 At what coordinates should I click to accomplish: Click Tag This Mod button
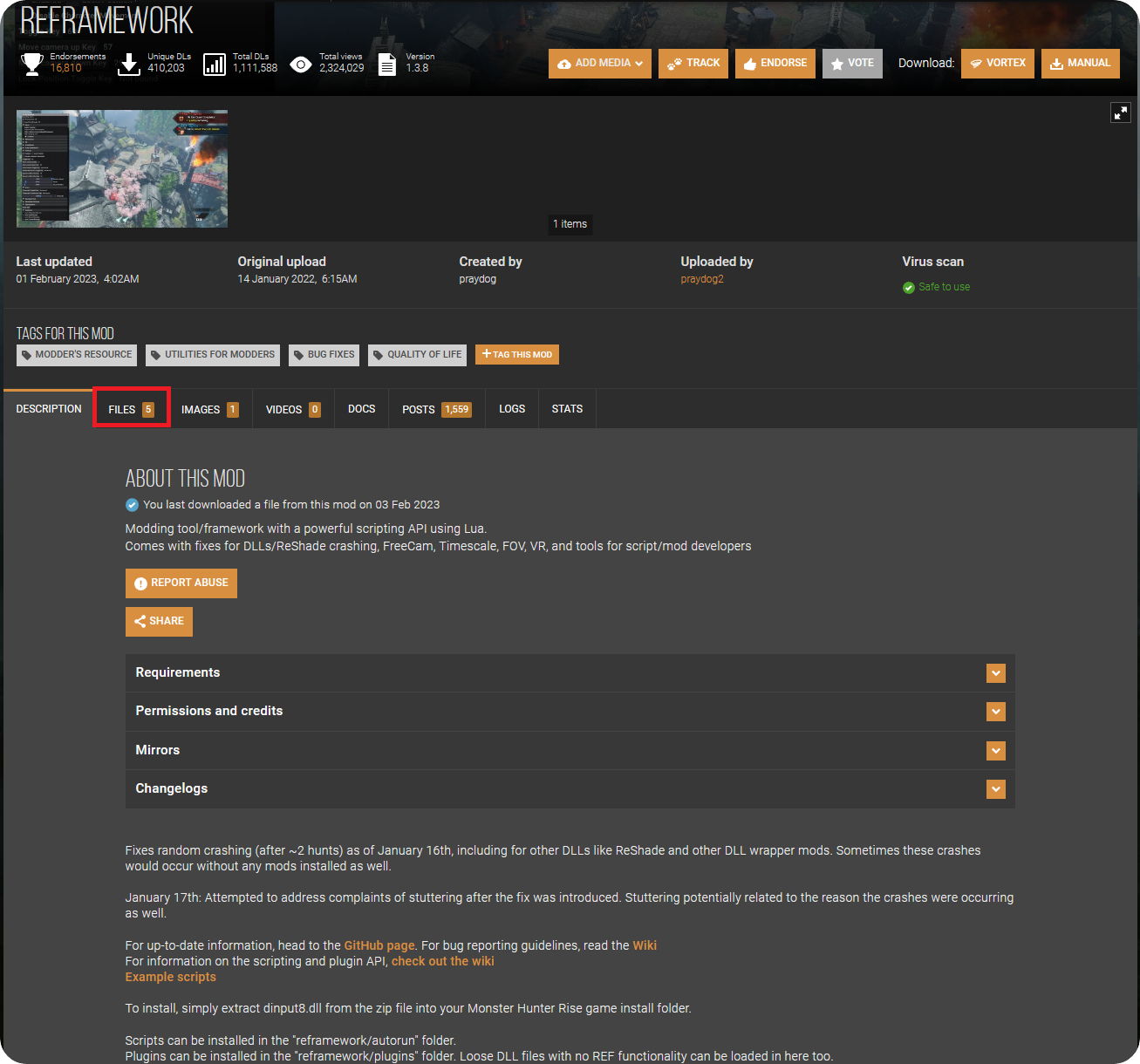(x=517, y=355)
